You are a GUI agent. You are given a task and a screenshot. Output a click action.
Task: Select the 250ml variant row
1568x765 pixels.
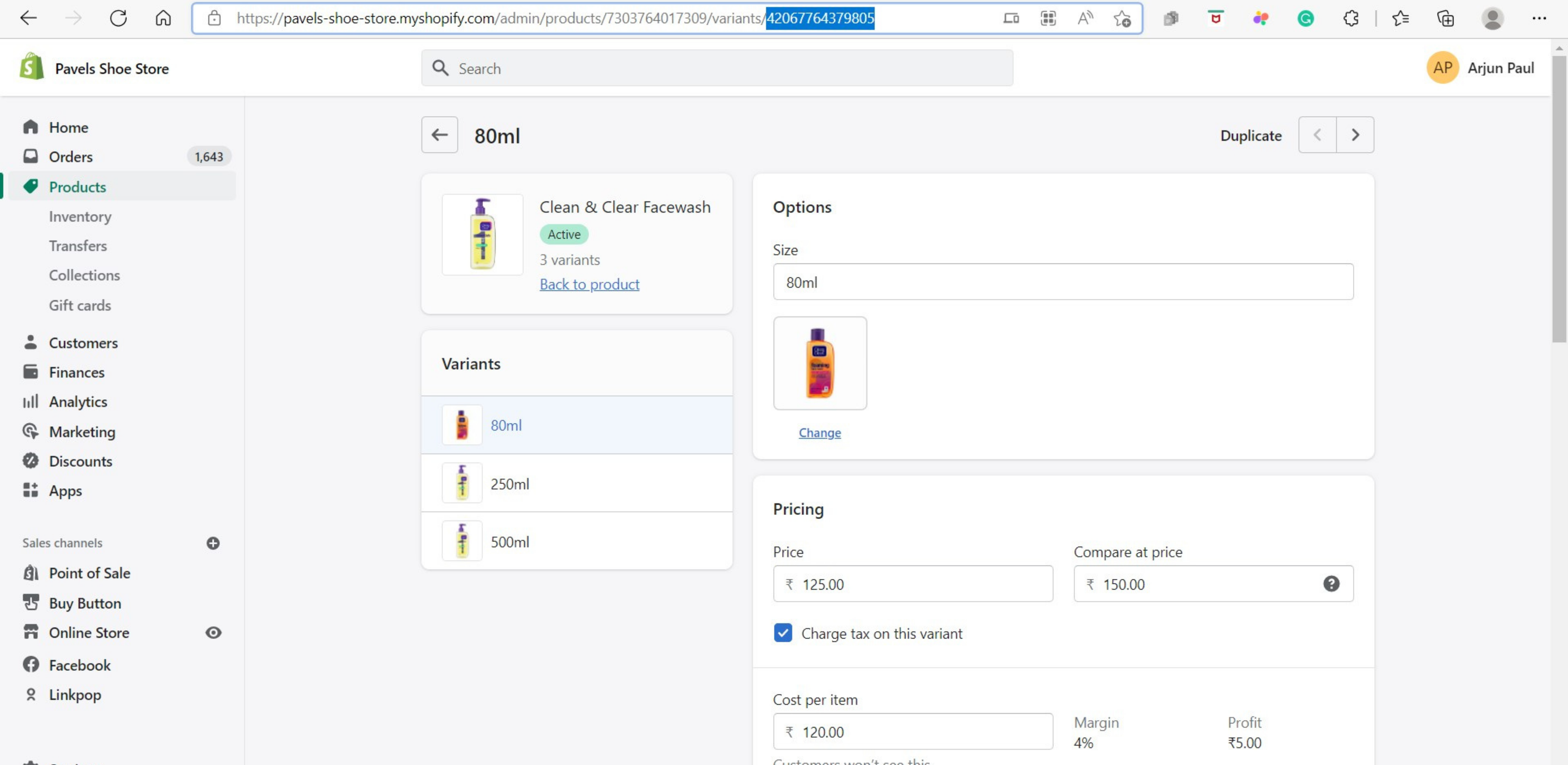tap(576, 483)
